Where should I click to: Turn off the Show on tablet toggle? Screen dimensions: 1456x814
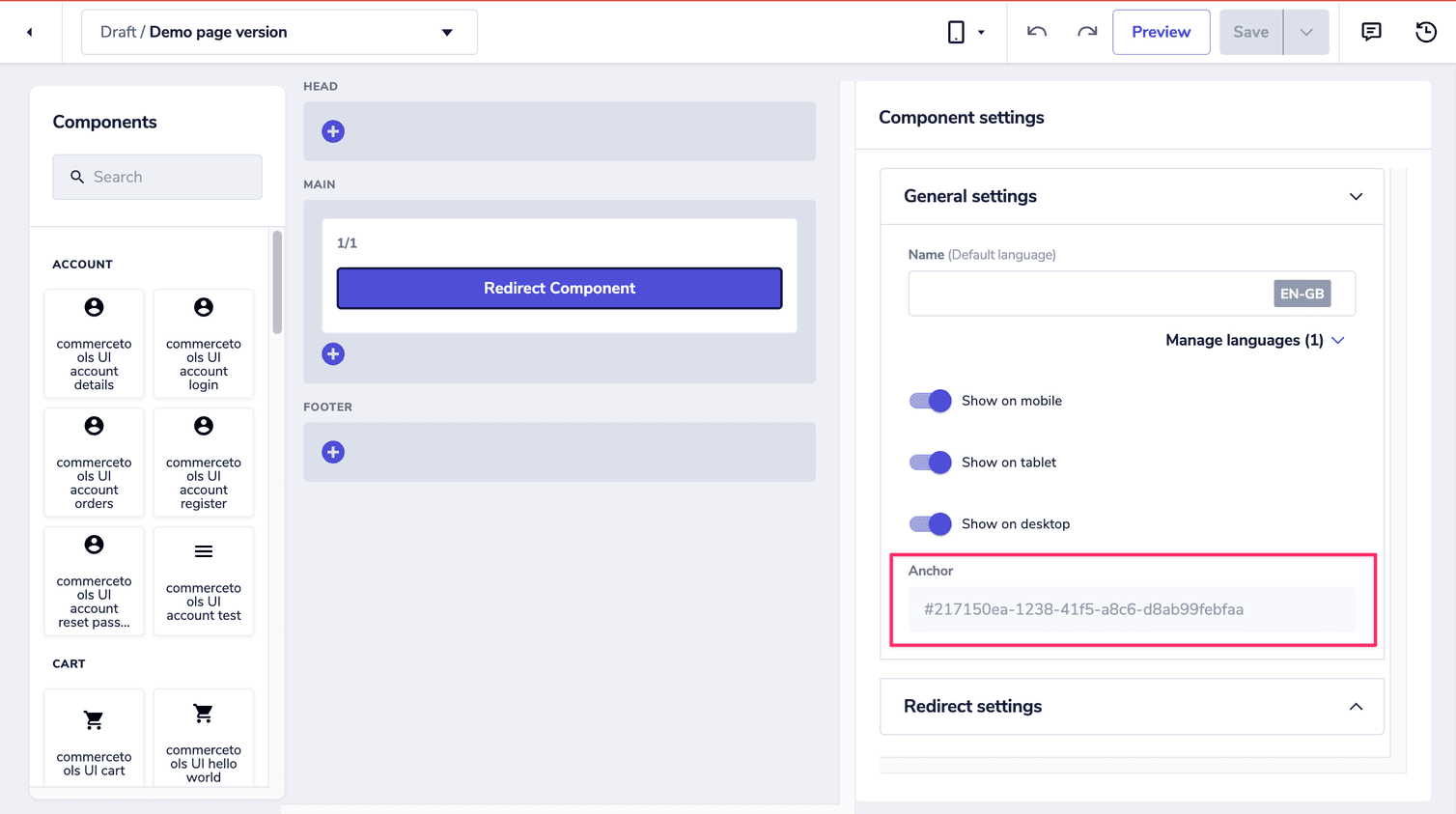(x=929, y=463)
